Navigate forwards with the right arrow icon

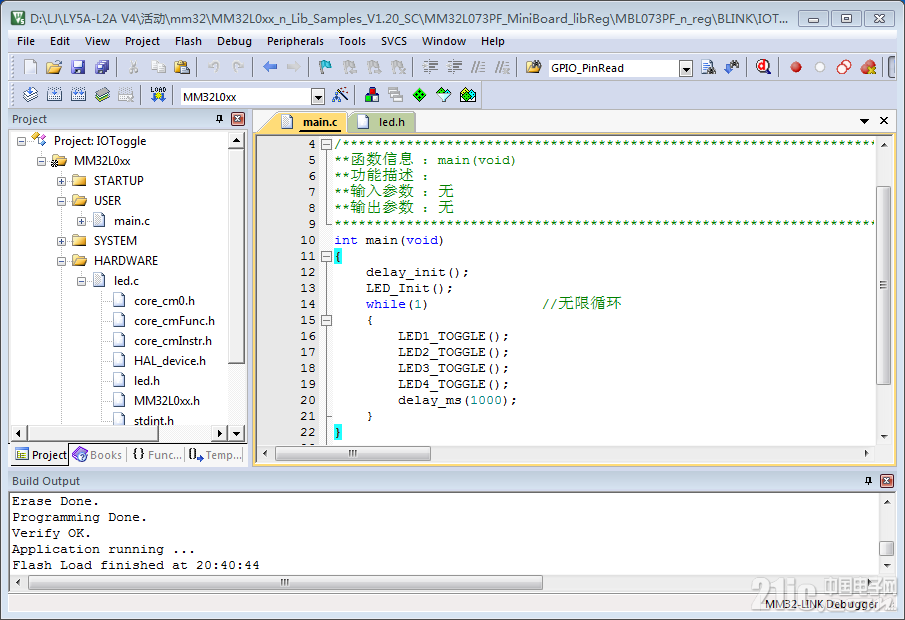pyautogui.click(x=294, y=68)
